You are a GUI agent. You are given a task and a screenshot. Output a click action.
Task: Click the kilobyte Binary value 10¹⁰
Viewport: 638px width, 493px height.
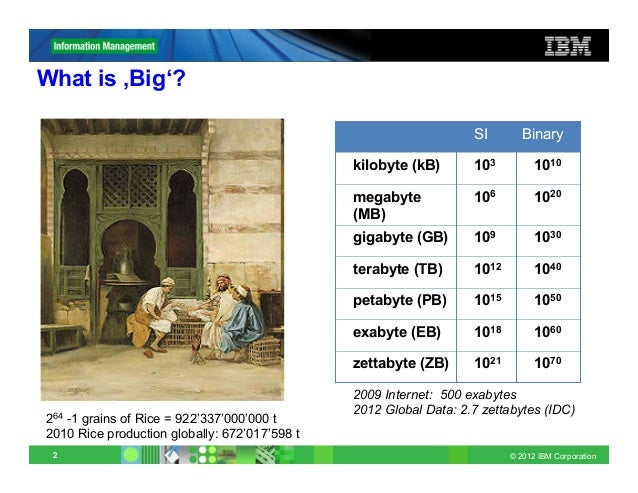(548, 164)
